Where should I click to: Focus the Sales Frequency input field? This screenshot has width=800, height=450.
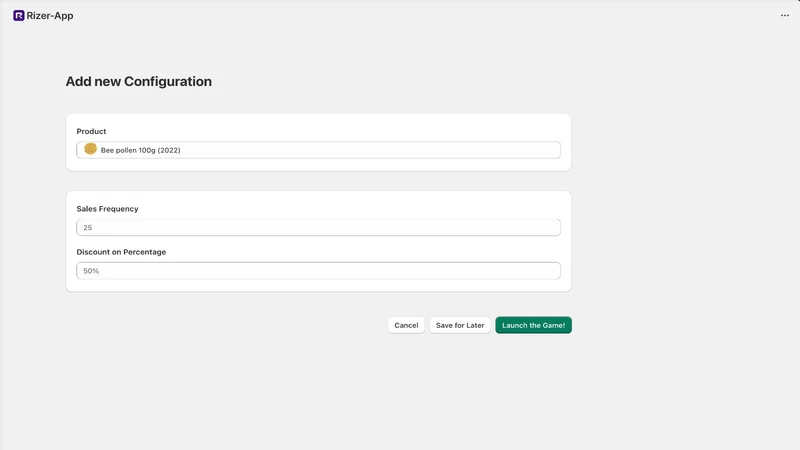[x=318, y=228]
